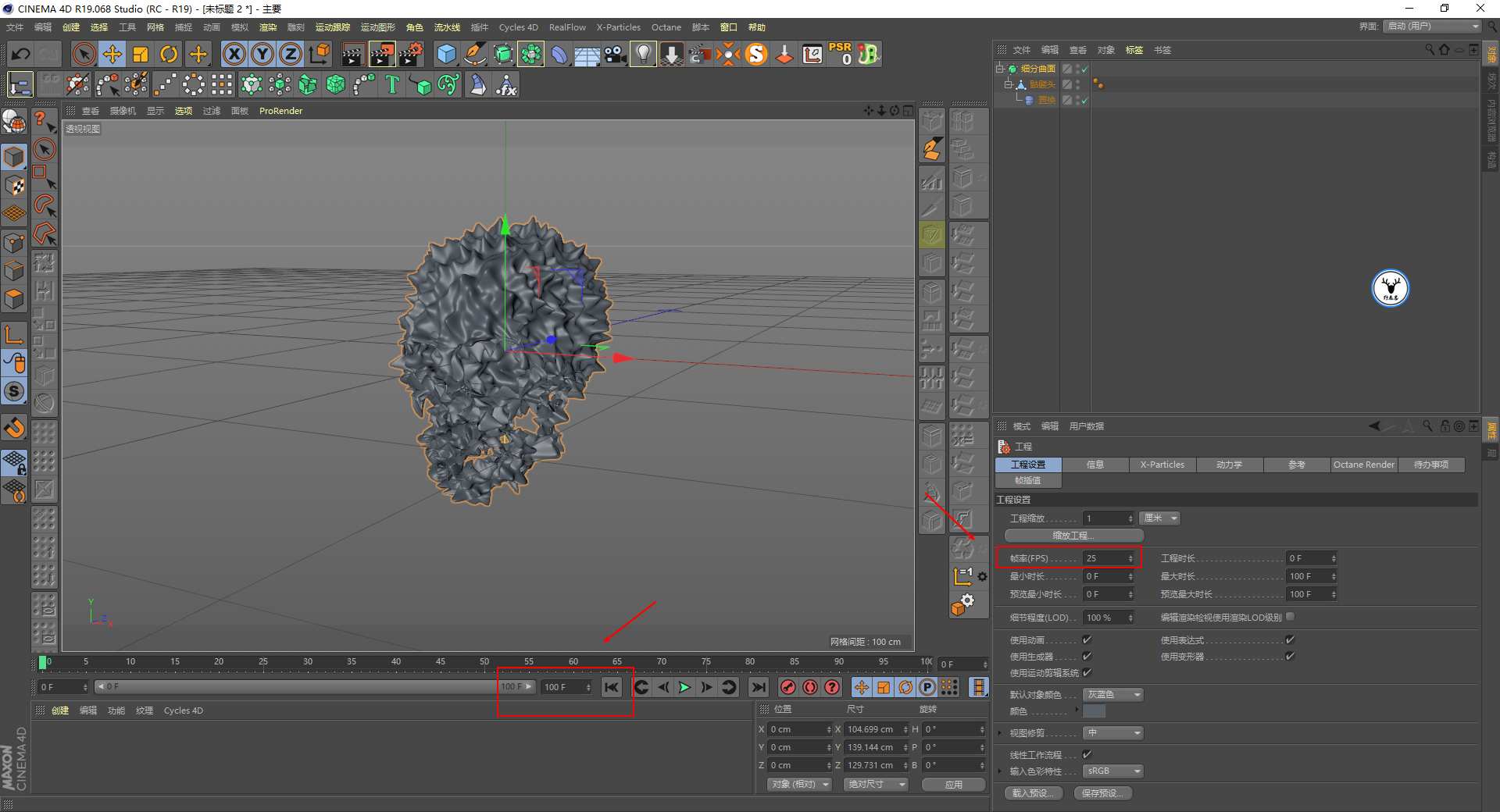Screen dimensions: 1500x812
Task: Click the 应用 apply button
Action: 953,785
